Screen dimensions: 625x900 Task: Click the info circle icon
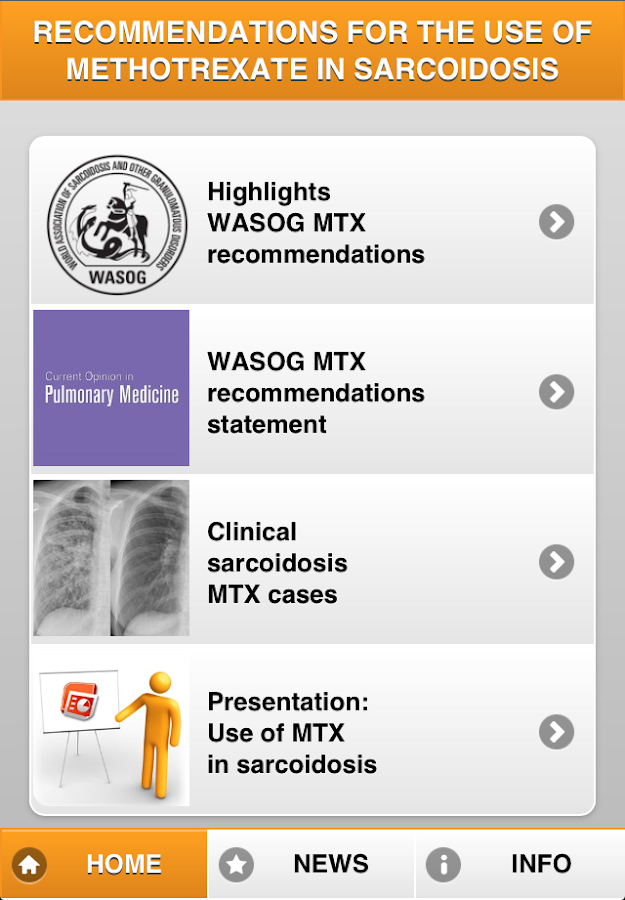[x=443, y=865]
